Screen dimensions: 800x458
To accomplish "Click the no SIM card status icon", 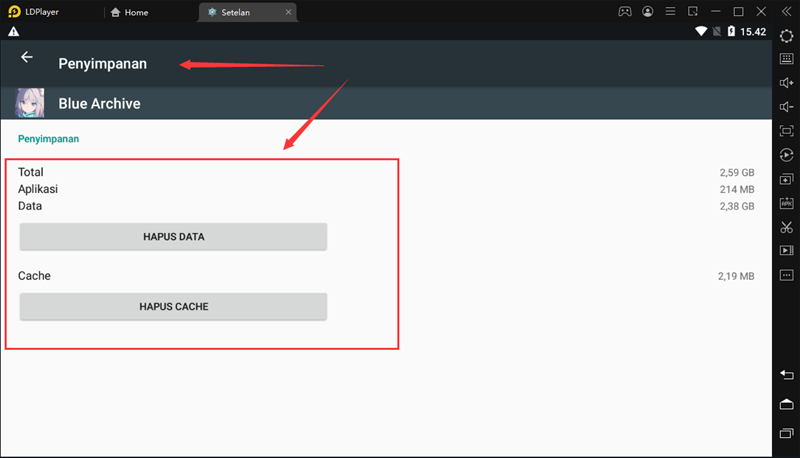I will coord(717,31).
